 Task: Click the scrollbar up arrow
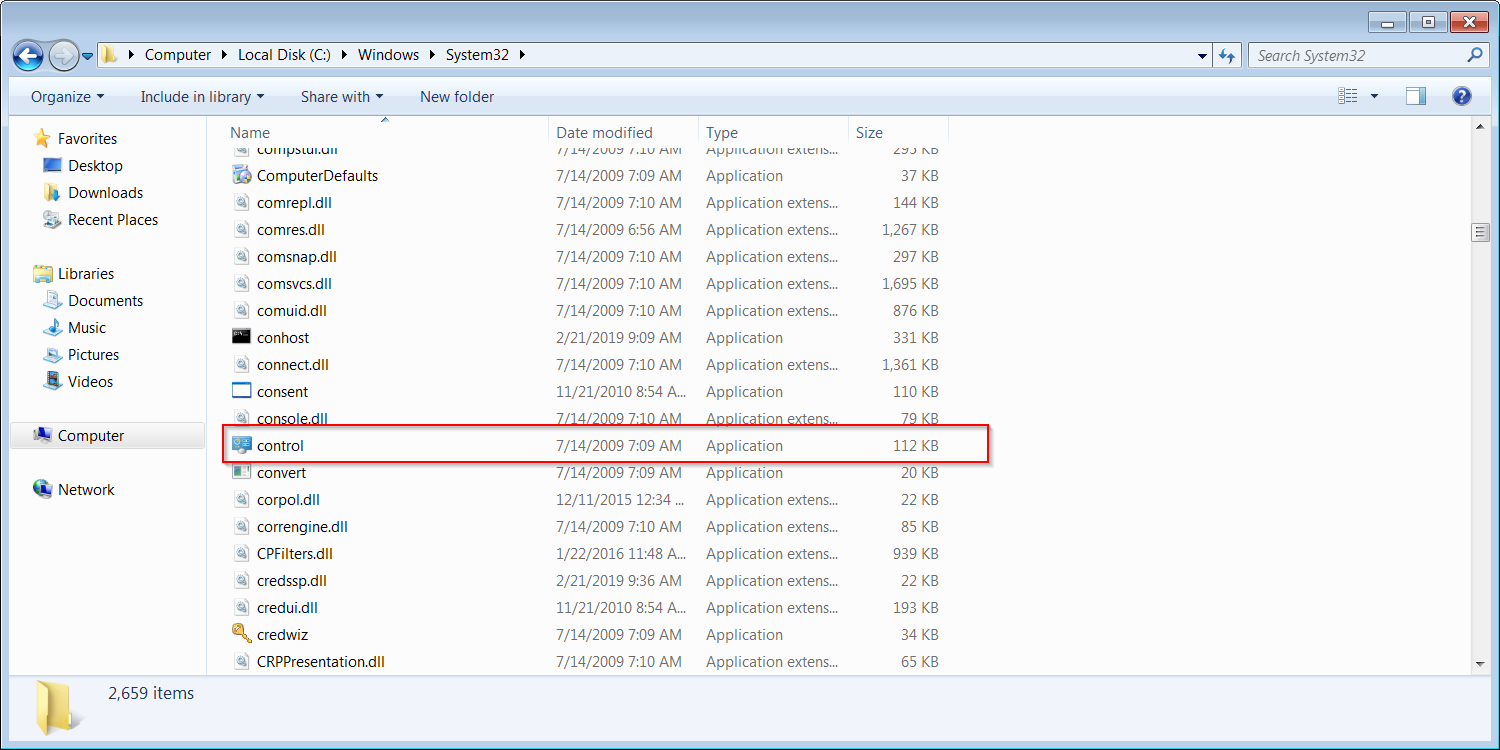pyautogui.click(x=1480, y=127)
